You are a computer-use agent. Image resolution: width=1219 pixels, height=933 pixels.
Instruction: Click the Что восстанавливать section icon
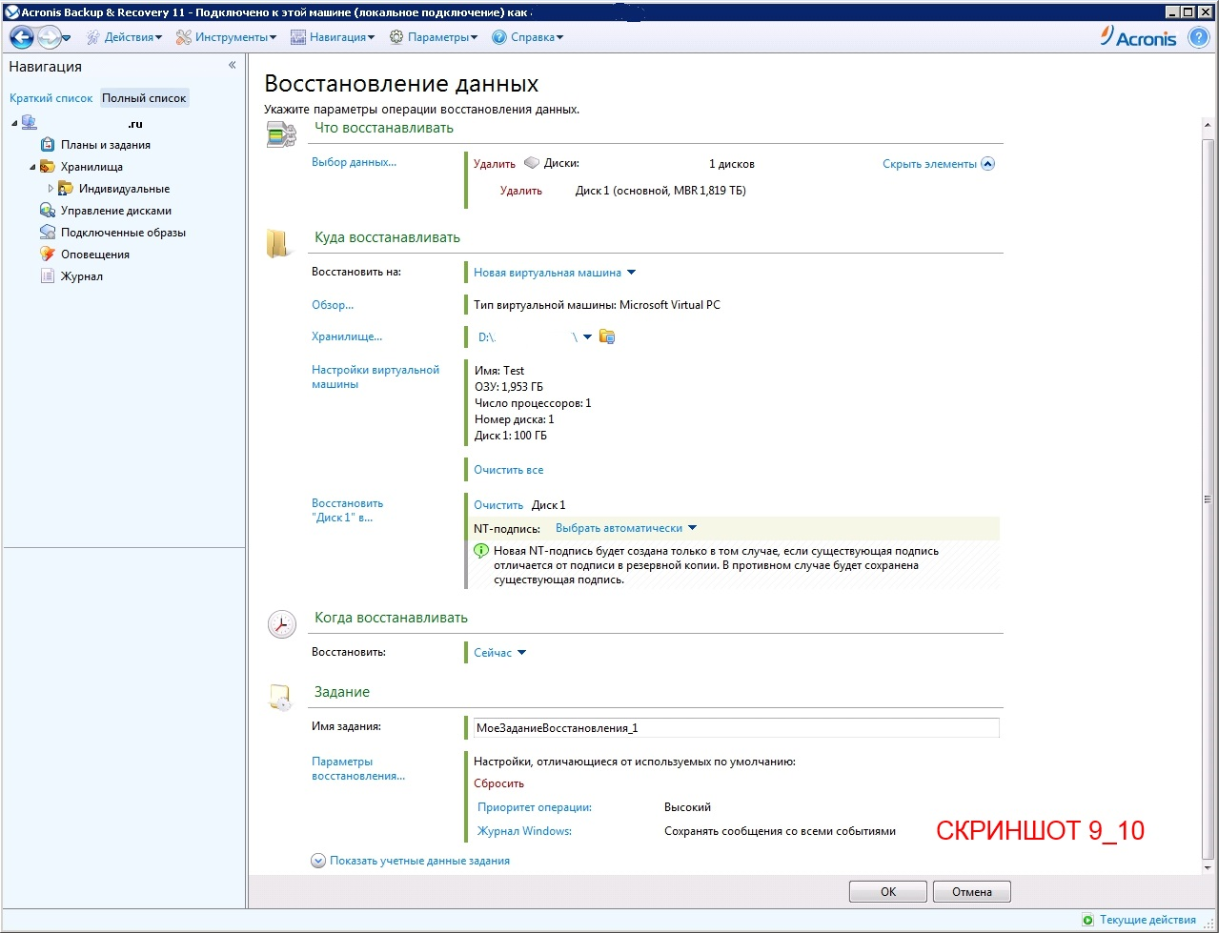[281, 135]
